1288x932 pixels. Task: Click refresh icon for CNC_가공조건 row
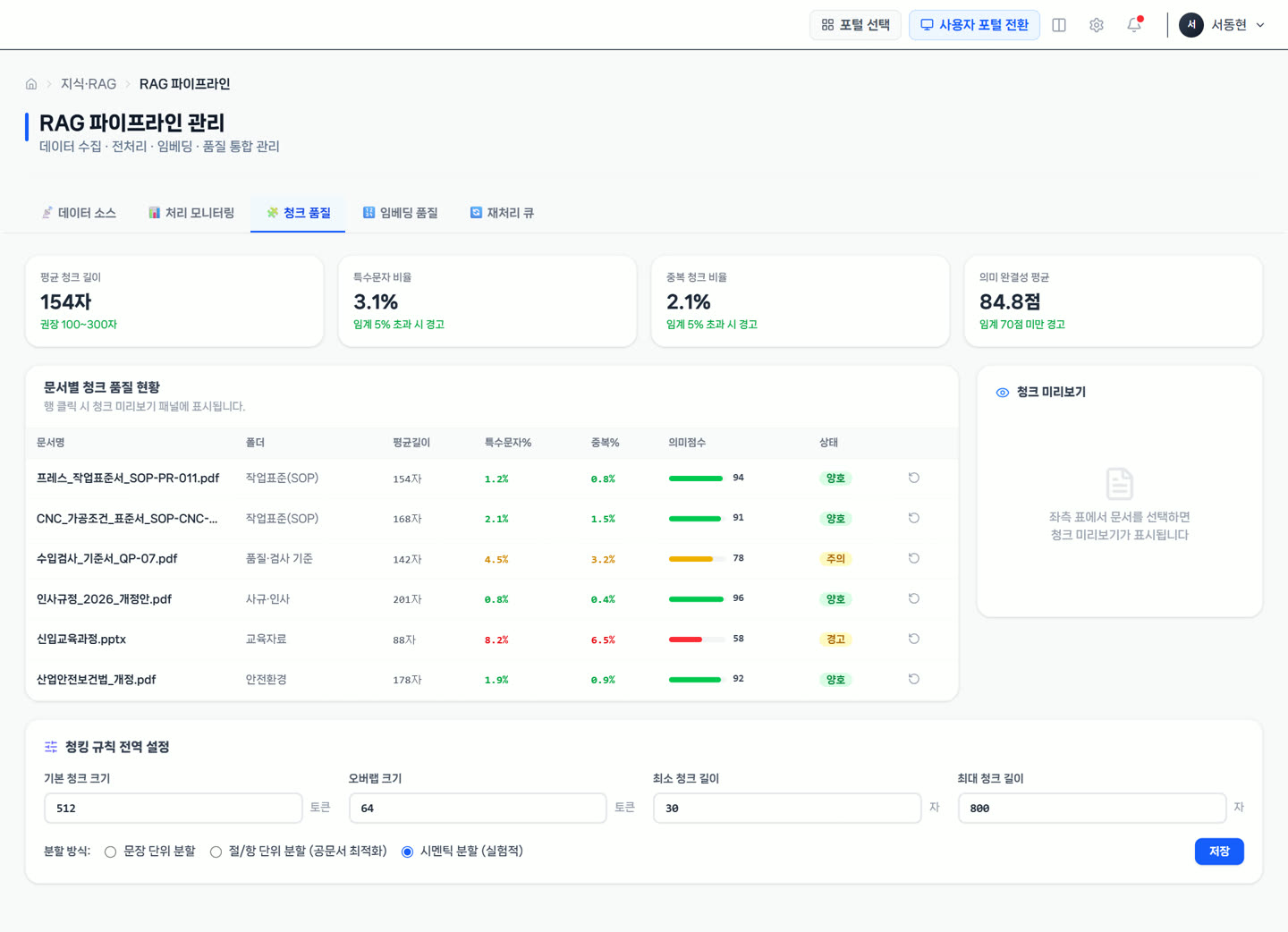(x=914, y=518)
